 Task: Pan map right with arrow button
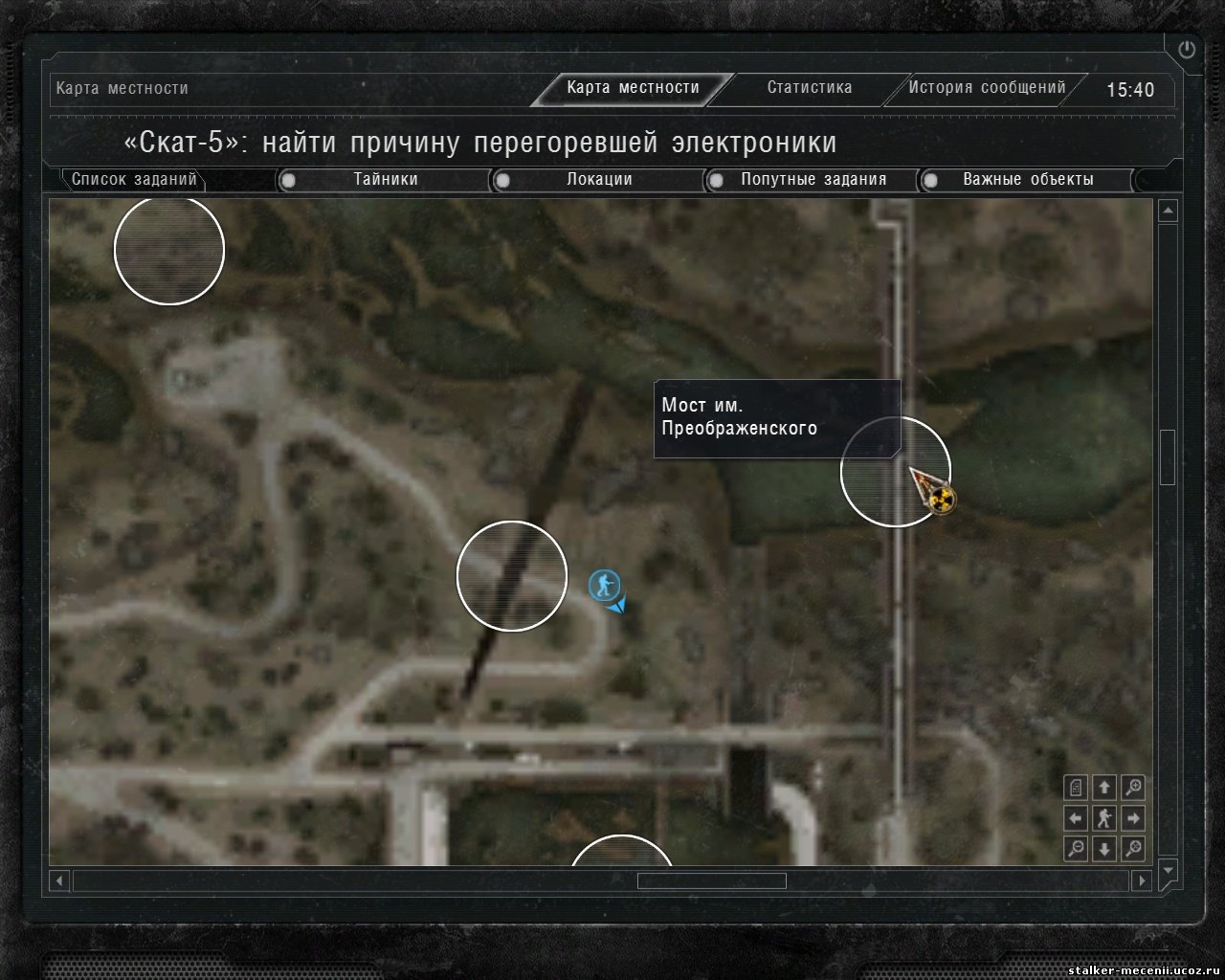pos(1133,818)
